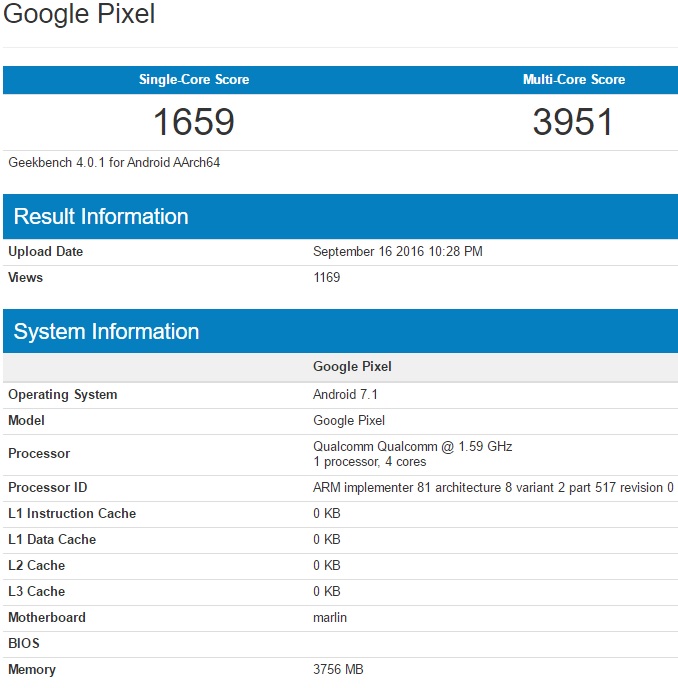
Task: Click the Model value 'Google Pixel'
Action: (x=349, y=420)
